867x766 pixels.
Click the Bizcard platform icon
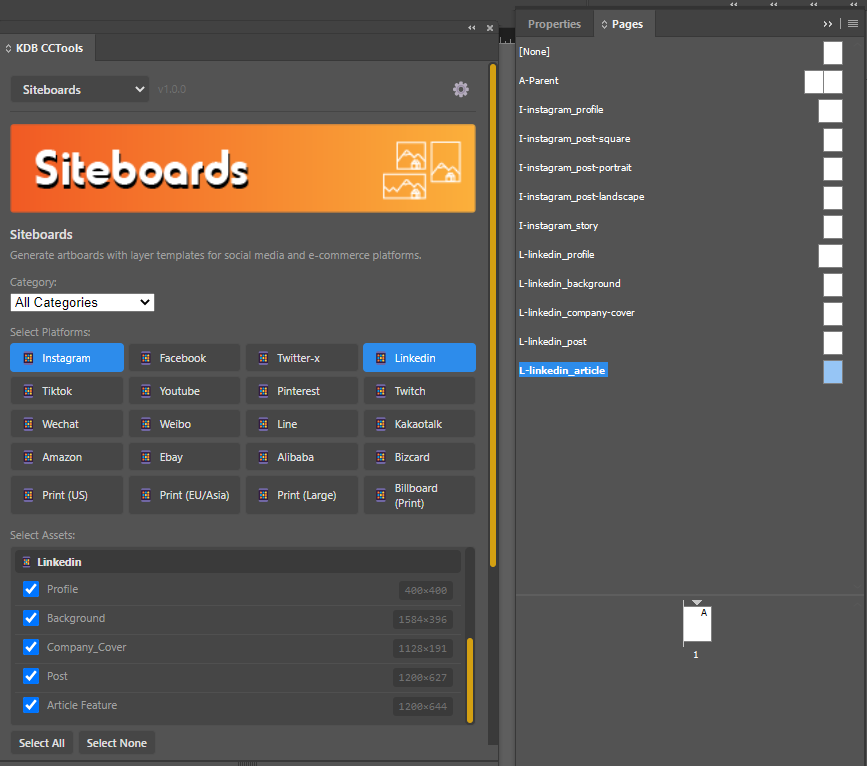click(x=381, y=457)
